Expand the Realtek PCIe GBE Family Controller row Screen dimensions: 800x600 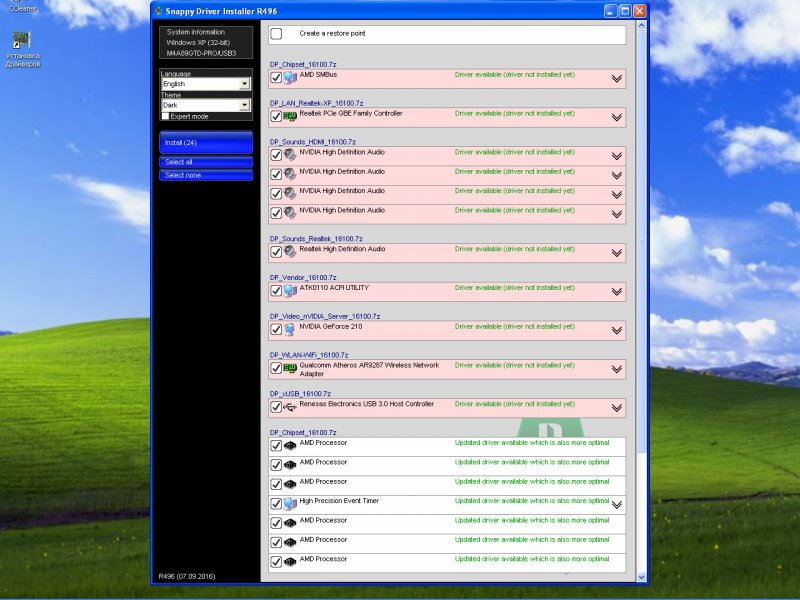[616, 117]
